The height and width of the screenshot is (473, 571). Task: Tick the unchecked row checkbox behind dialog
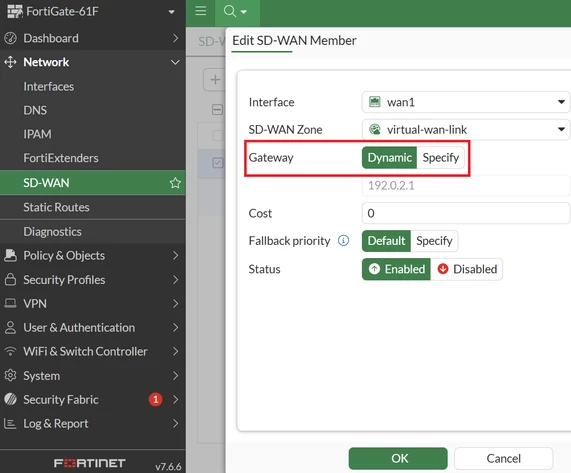pos(217,135)
